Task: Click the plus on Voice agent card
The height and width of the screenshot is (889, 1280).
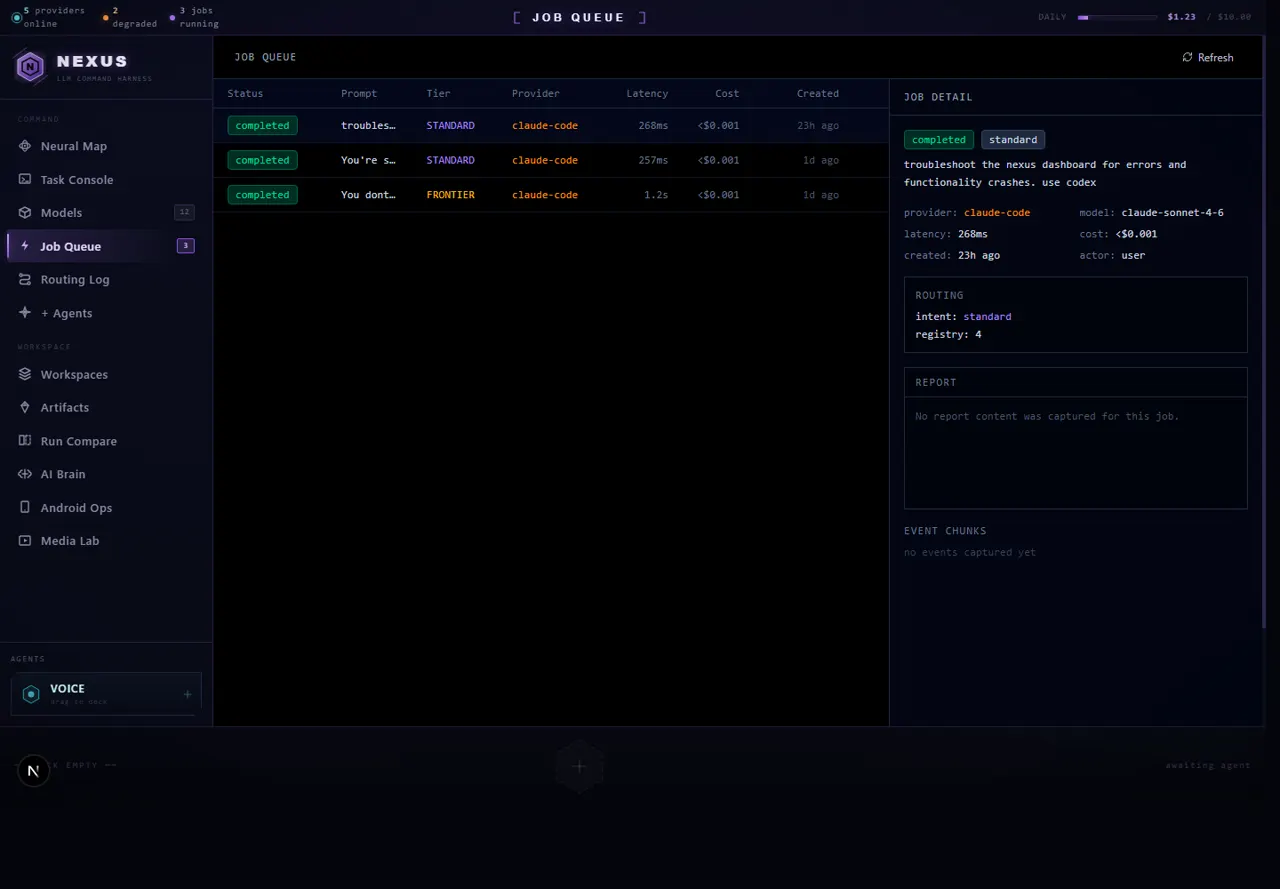Action: pyautogui.click(x=187, y=694)
